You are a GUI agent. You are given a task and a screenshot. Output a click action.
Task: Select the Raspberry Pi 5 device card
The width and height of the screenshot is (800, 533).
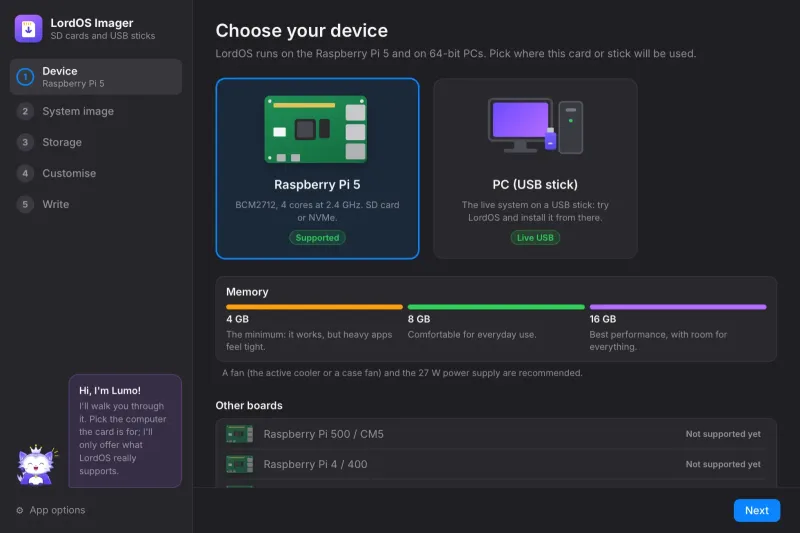(x=317, y=168)
